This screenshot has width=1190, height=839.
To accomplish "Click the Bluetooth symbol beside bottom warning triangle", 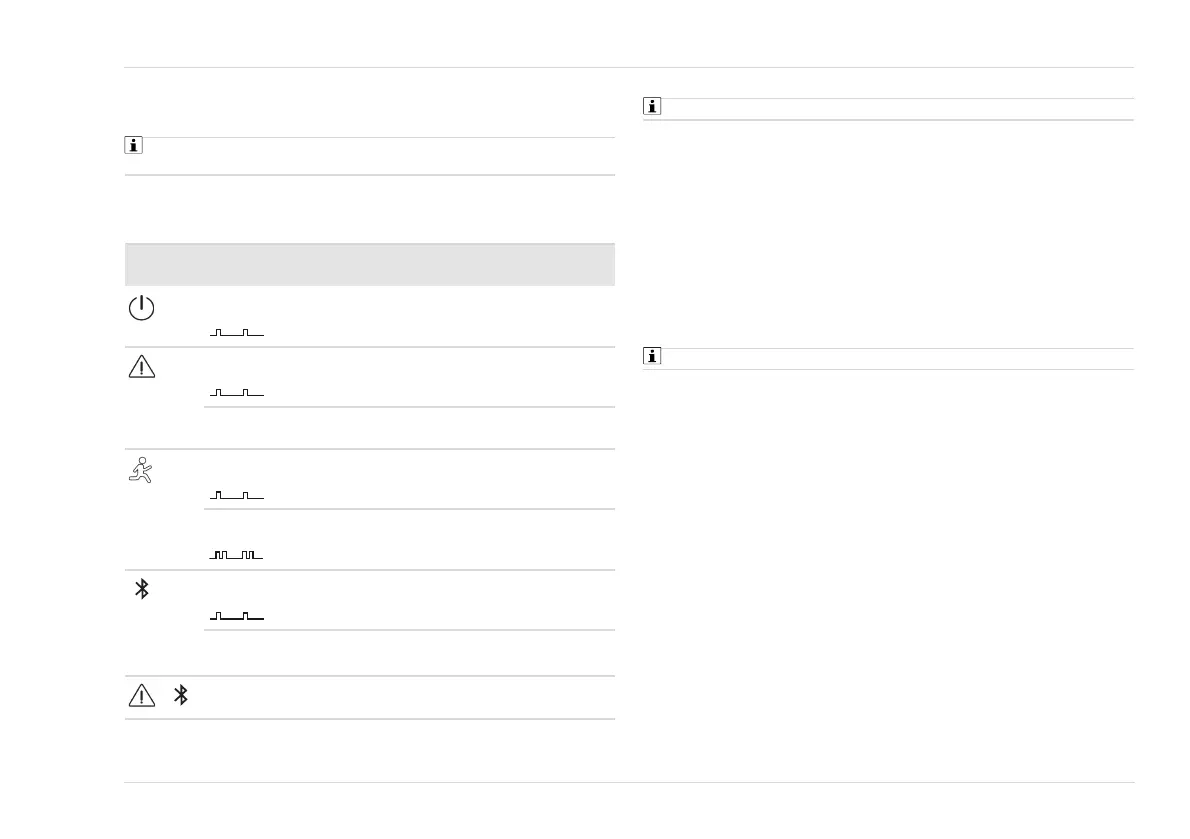I will 181,696.
